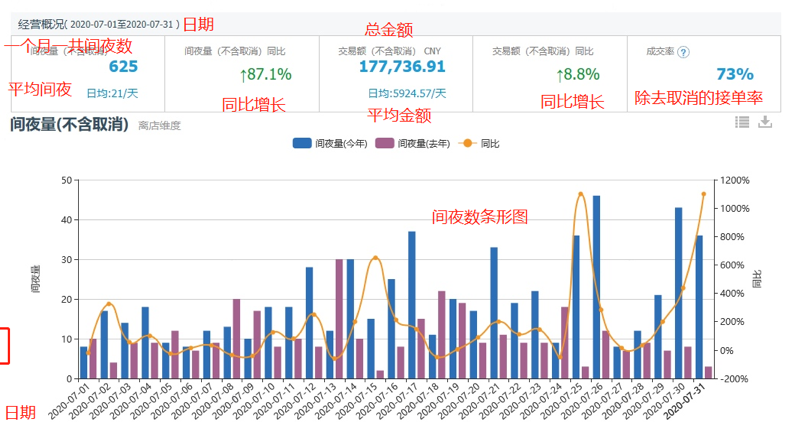The height and width of the screenshot is (442, 789).
Task: Click the blue bar for 2020-07-30
Action: pyautogui.click(x=678, y=293)
